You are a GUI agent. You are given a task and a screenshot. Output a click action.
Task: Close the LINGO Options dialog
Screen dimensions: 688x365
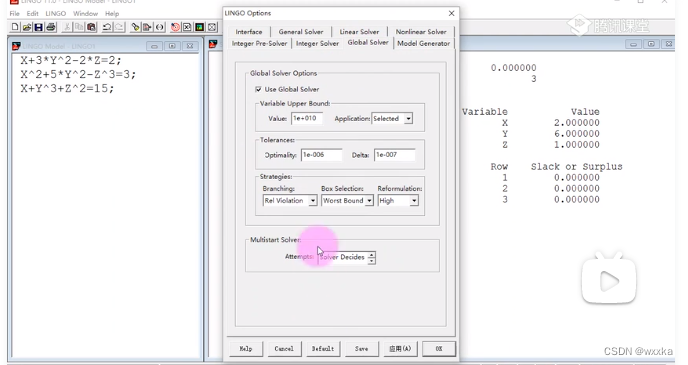coord(452,14)
